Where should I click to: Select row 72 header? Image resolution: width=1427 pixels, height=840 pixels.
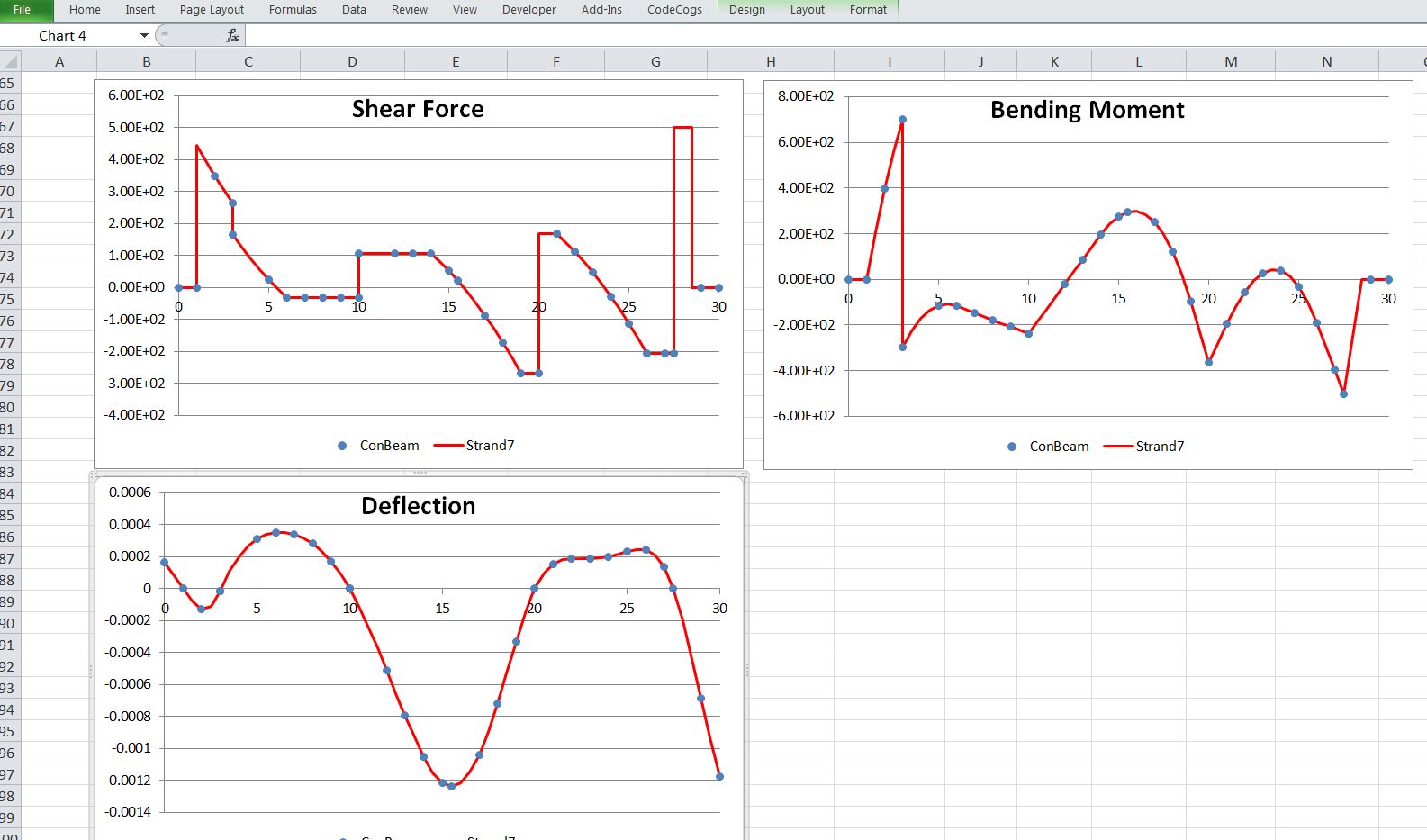[x=8, y=235]
